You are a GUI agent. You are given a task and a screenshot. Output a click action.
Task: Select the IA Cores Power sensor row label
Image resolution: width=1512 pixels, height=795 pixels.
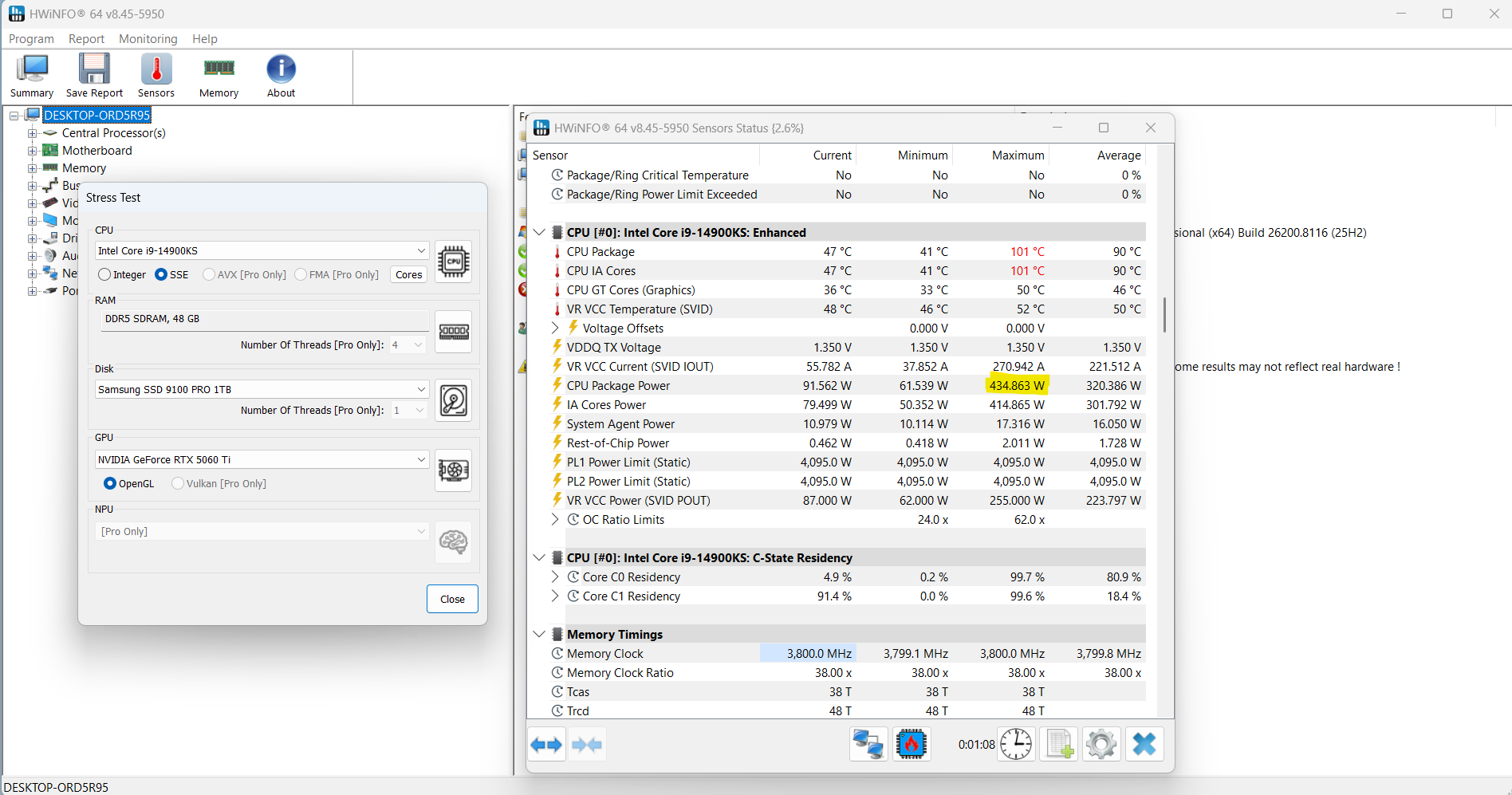point(606,404)
